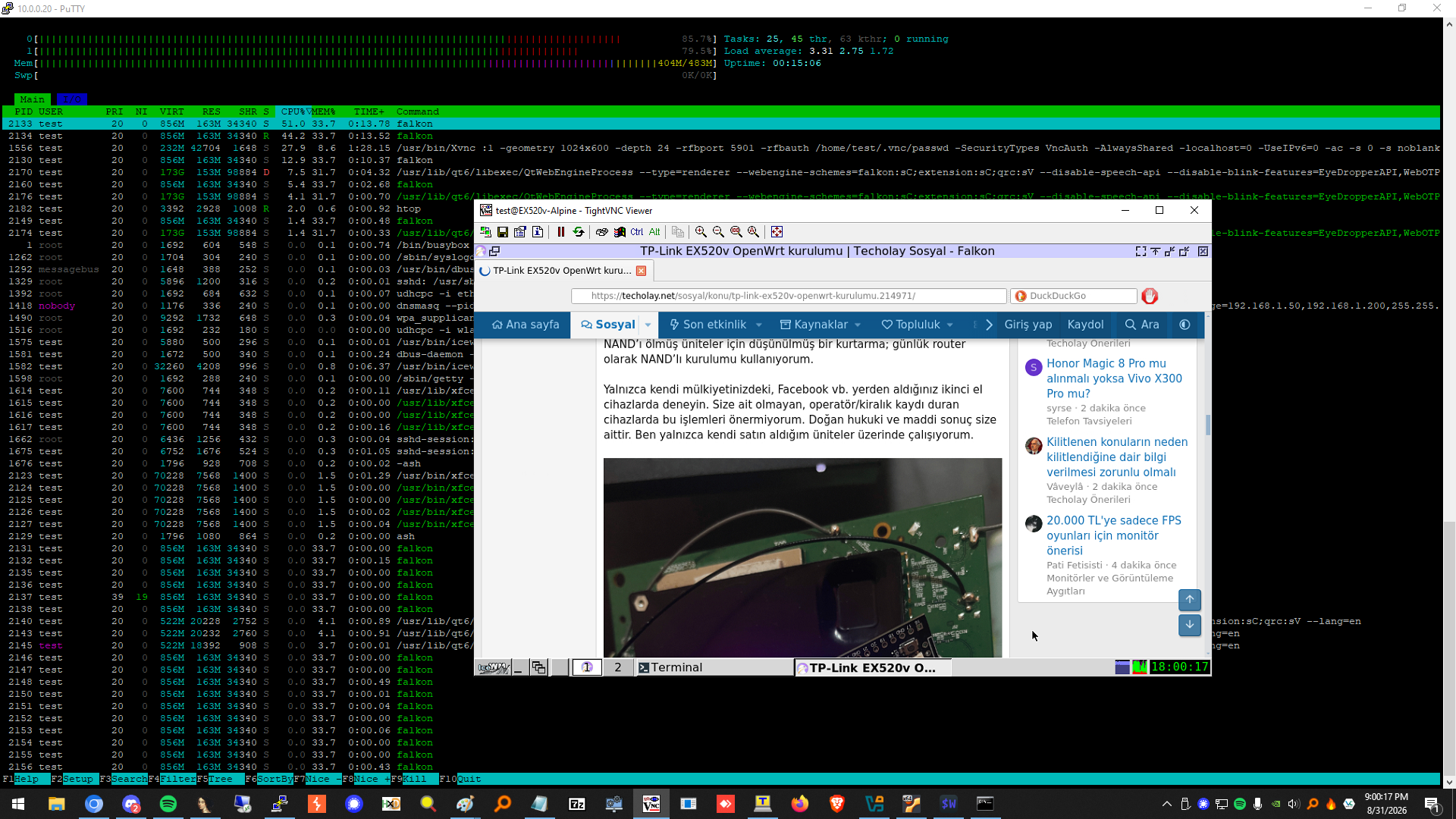The width and height of the screenshot is (1456, 819).
Task: Open Windows Start menu
Action: point(18,804)
